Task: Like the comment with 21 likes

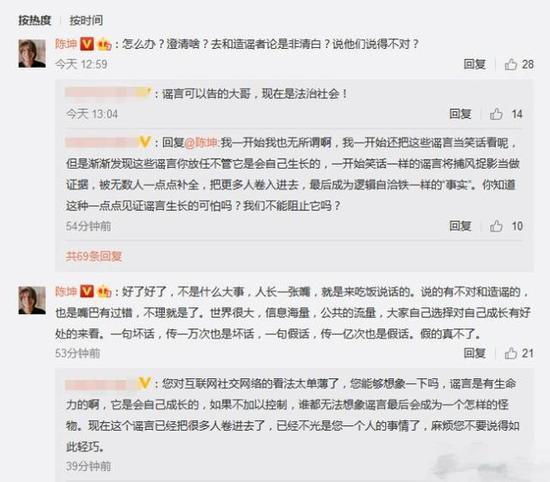Action: 511,353
